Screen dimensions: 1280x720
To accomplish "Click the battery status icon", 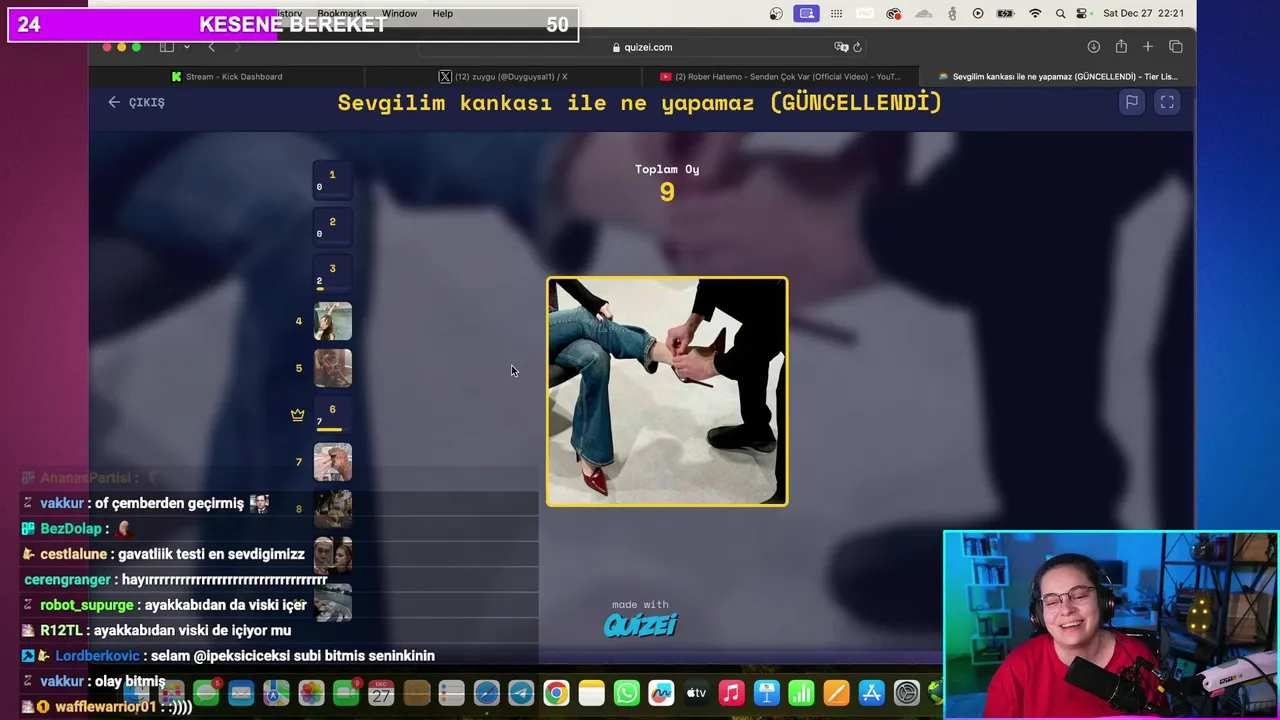I will (x=1006, y=14).
